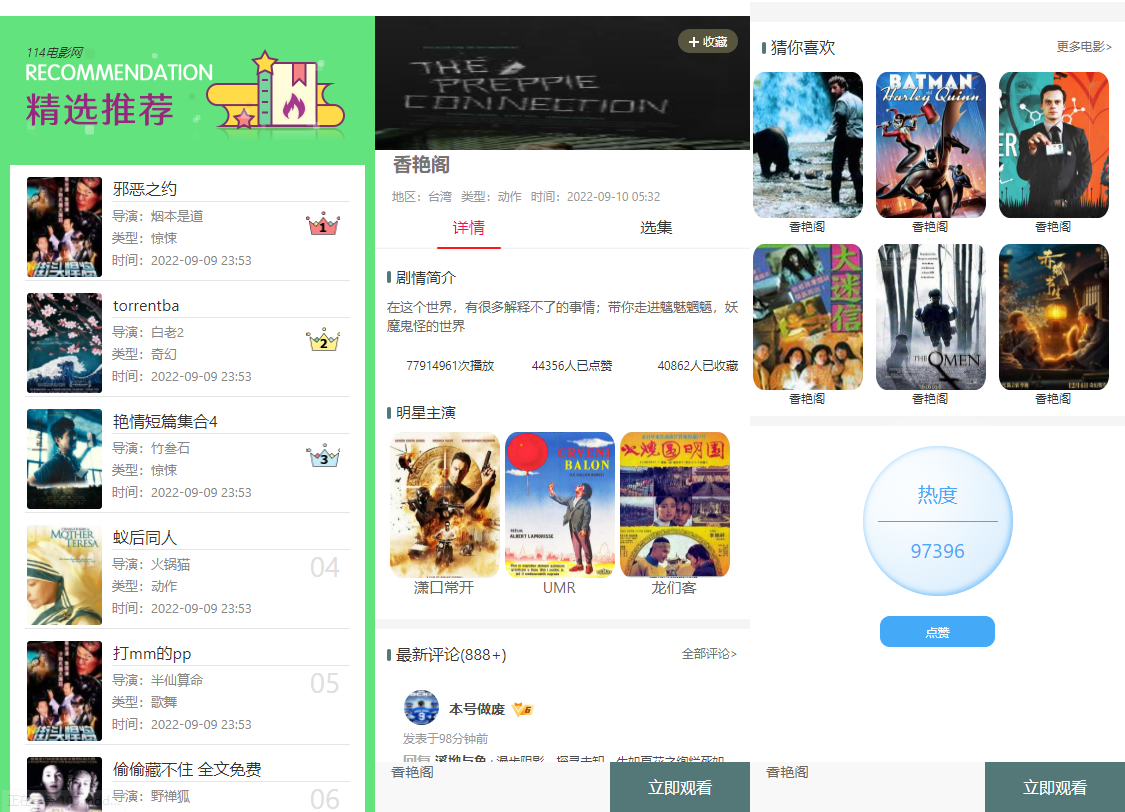1125x812 pixels.
Task: Click the star name 龙们客
Action: (x=674, y=588)
